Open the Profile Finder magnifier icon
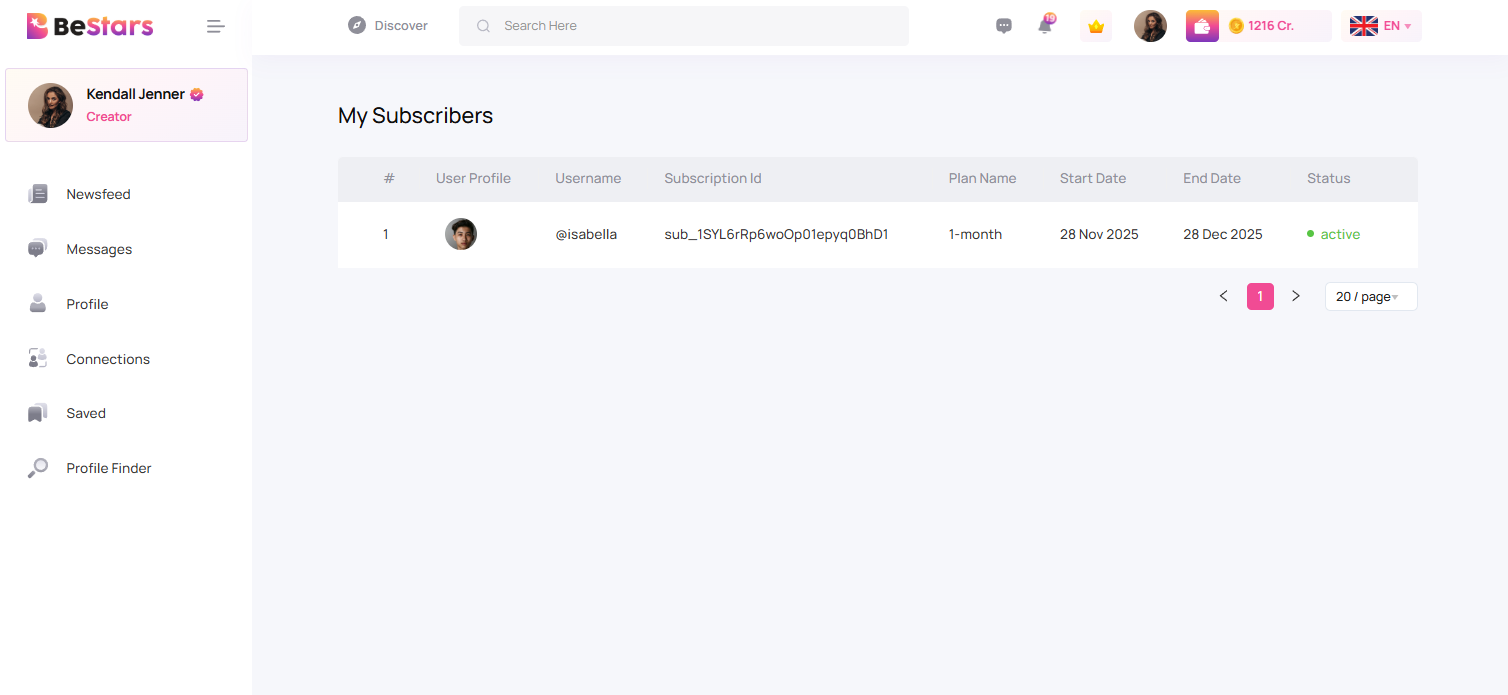The image size is (1508, 695). (37, 467)
